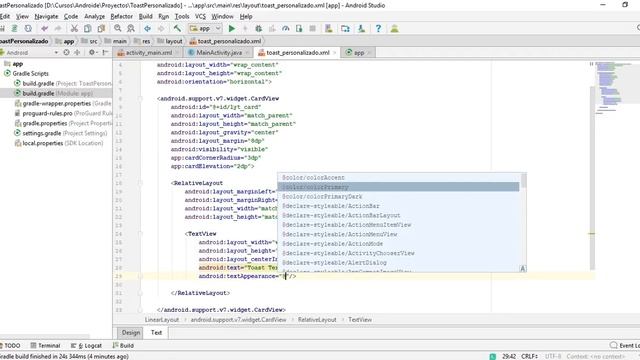Open local.properties file in tree
The width and height of the screenshot is (640, 360).
click(x=59, y=143)
